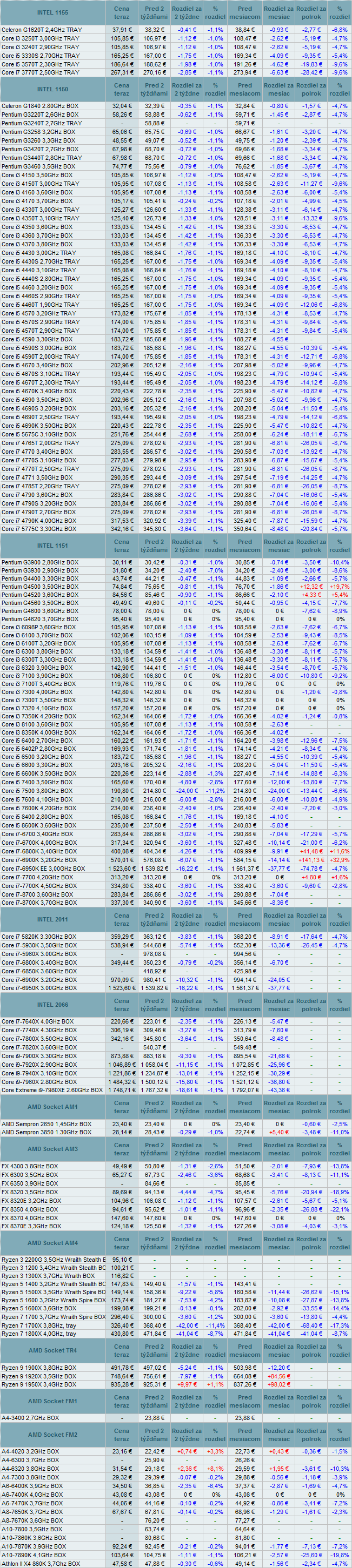
Task: Select the Core i7-5960X 3.00GHz BOX row
Action: (x=176, y=954)
